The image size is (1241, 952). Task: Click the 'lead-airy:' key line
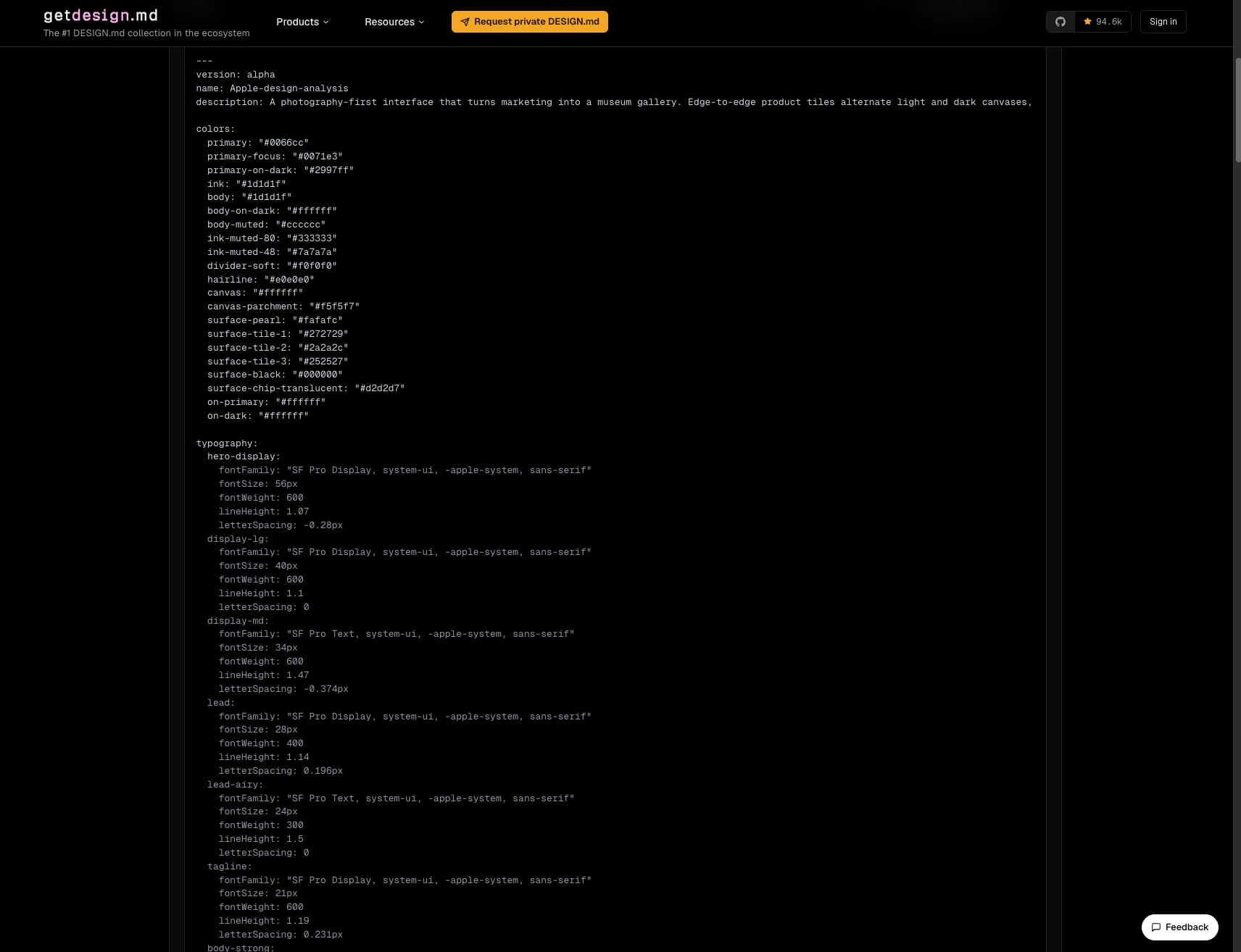pyautogui.click(x=235, y=785)
